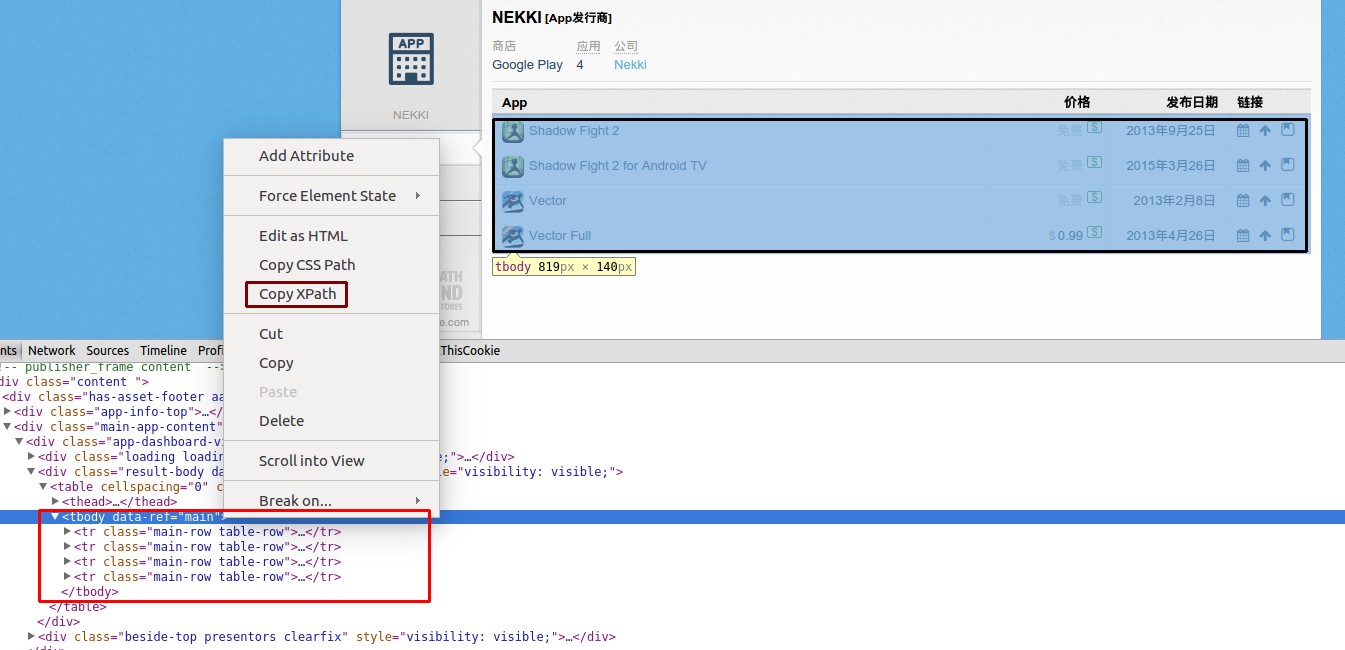Select Copy XPath in the context menu
The image size is (1345, 650).
pos(331,294)
